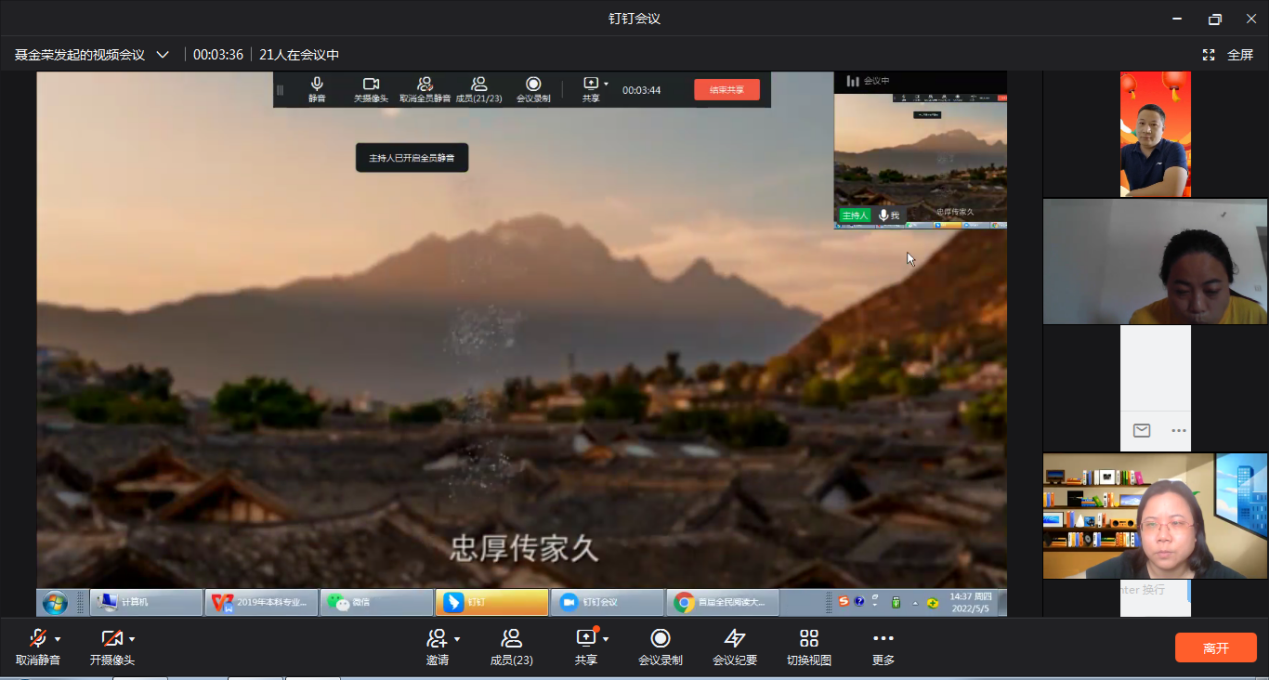
Task: Expand meeting info chevron beside 聂金荣发起的视频会议
Action: point(163,55)
